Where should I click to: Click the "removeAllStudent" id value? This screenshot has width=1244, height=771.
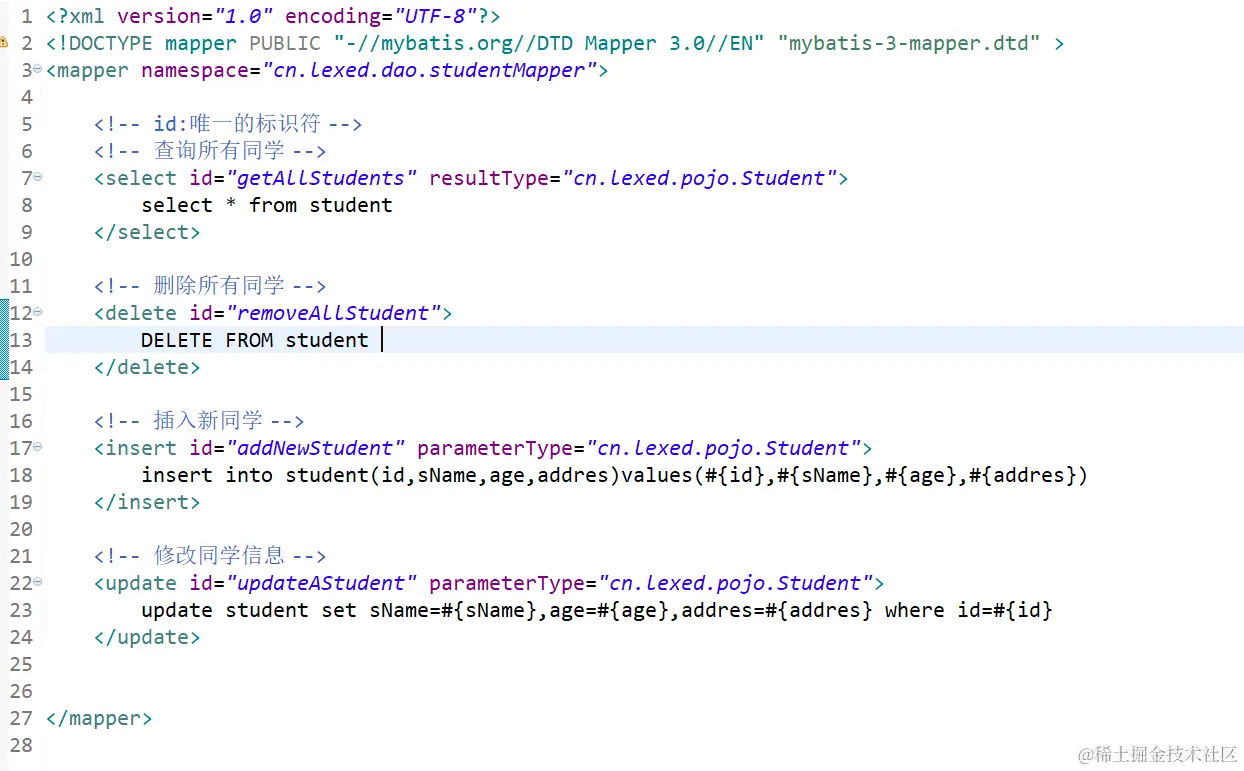point(334,313)
